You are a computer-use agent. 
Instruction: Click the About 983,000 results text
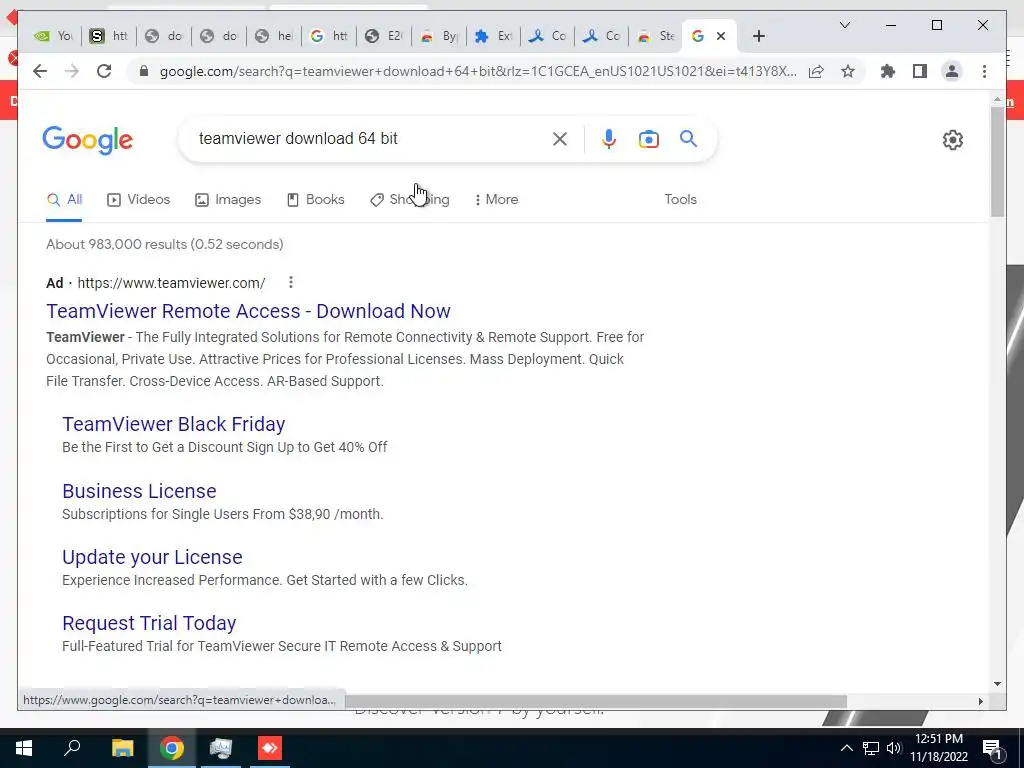click(165, 244)
